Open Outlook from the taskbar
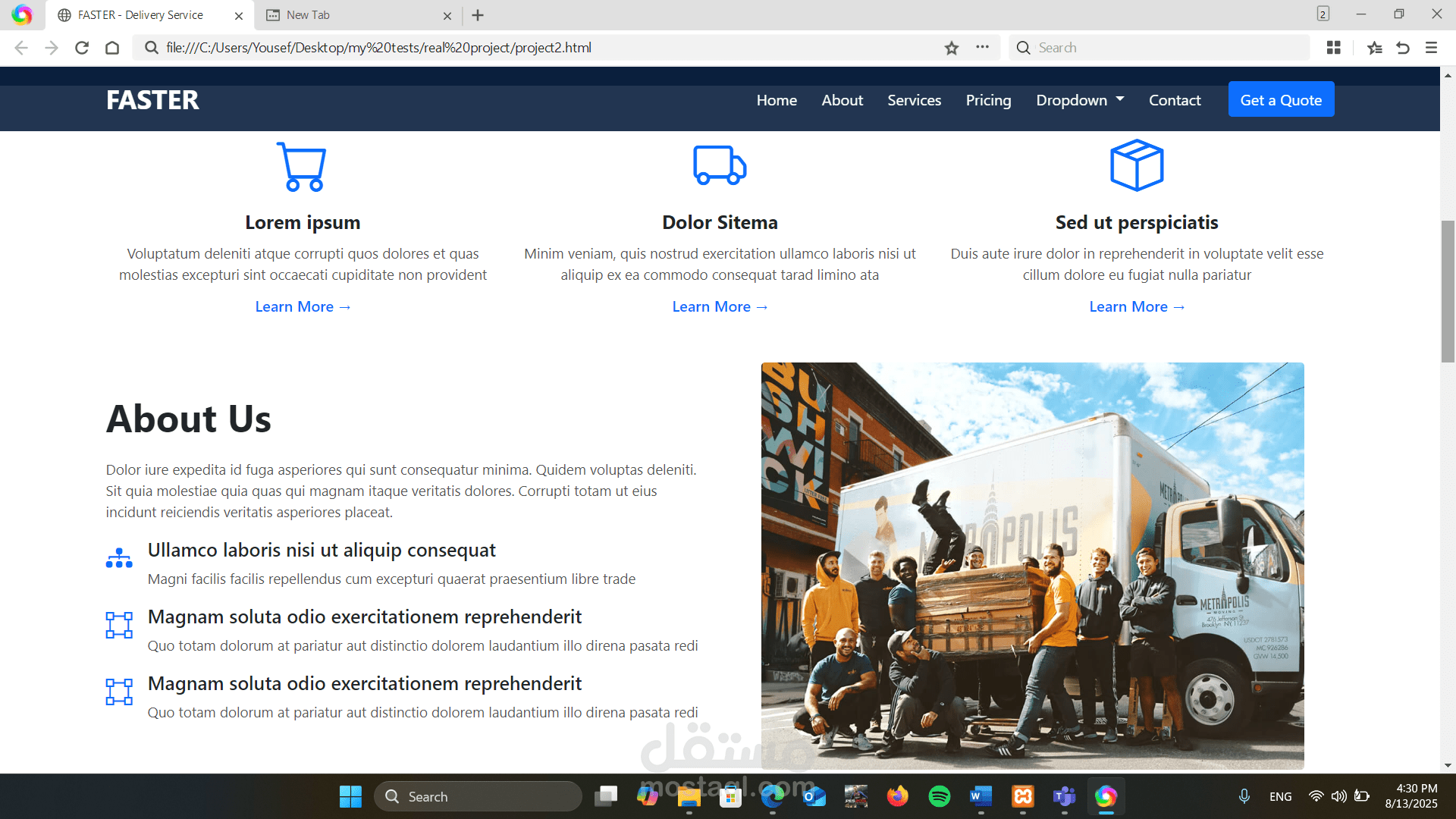The image size is (1456, 819). tap(814, 796)
